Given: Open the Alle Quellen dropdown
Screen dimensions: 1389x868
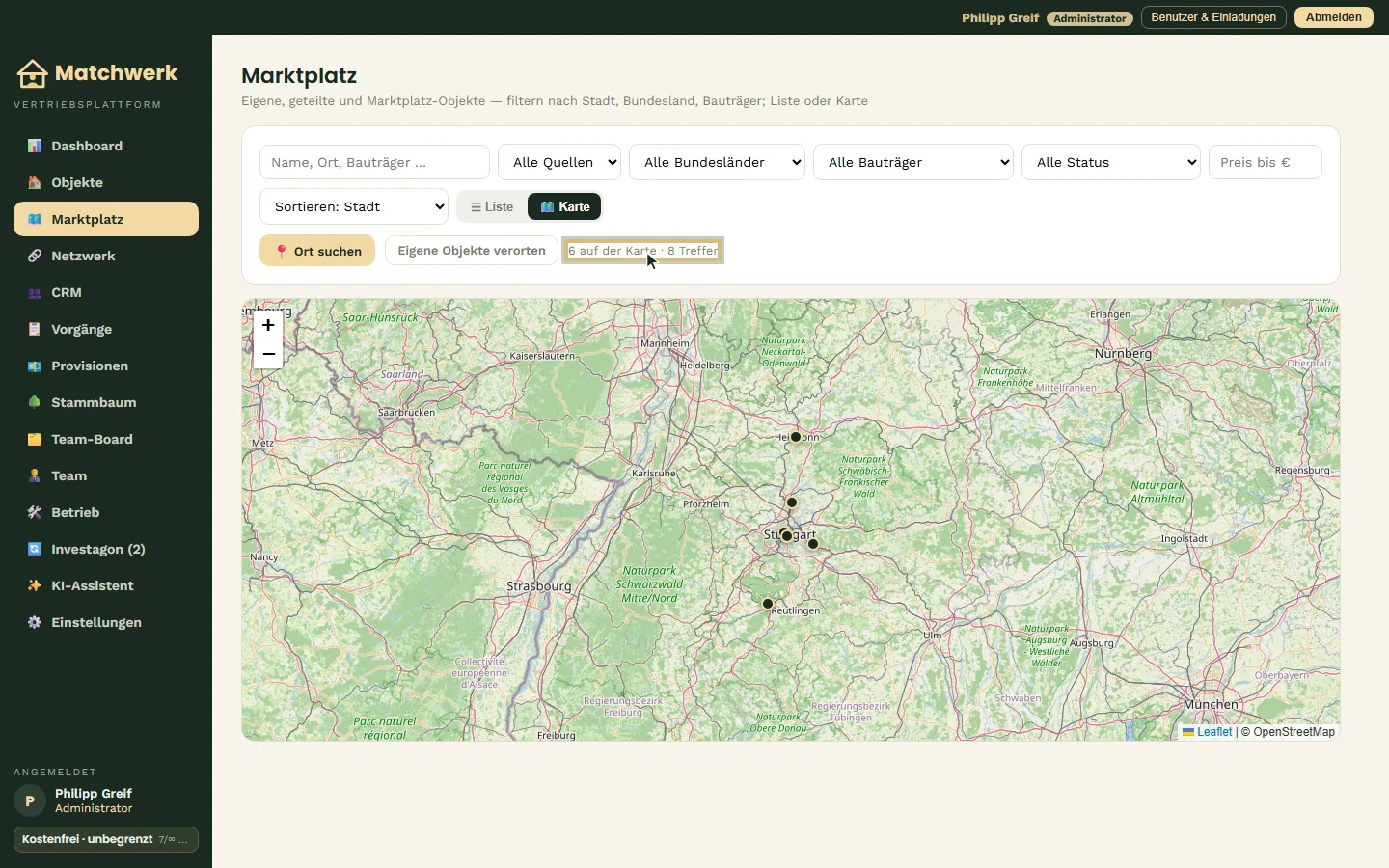Looking at the screenshot, I should click(x=559, y=162).
